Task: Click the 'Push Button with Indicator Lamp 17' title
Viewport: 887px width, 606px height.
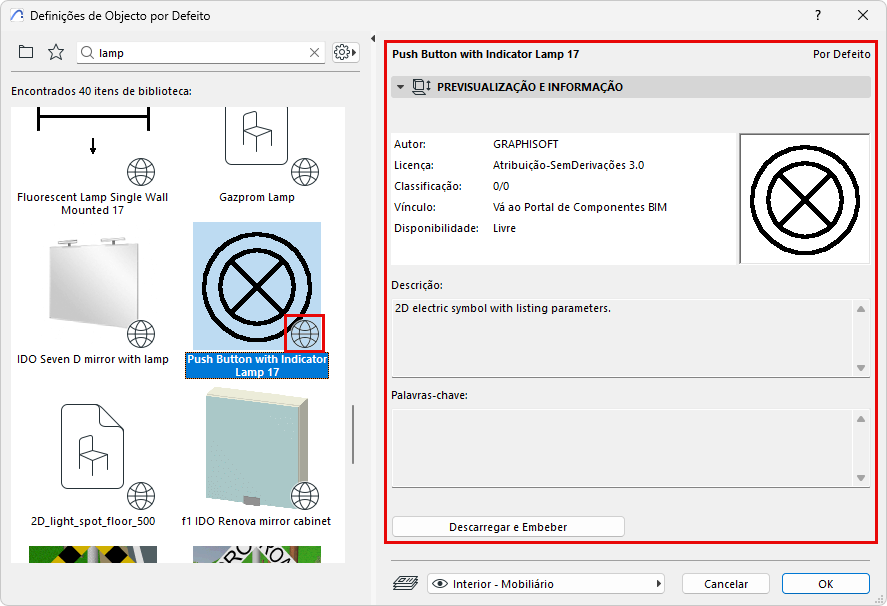Action: (x=485, y=54)
